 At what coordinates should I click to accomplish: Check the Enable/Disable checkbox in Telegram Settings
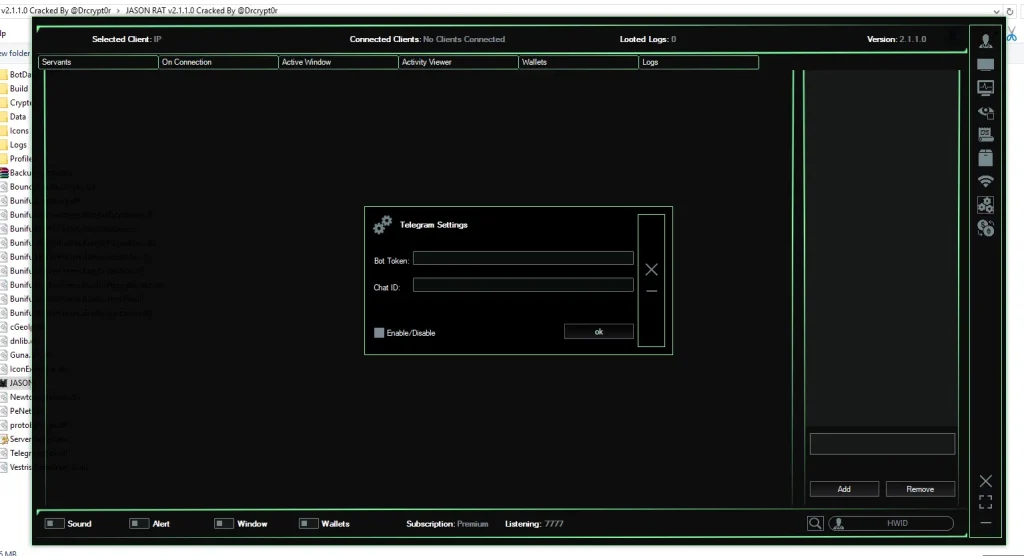coord(379,333)
